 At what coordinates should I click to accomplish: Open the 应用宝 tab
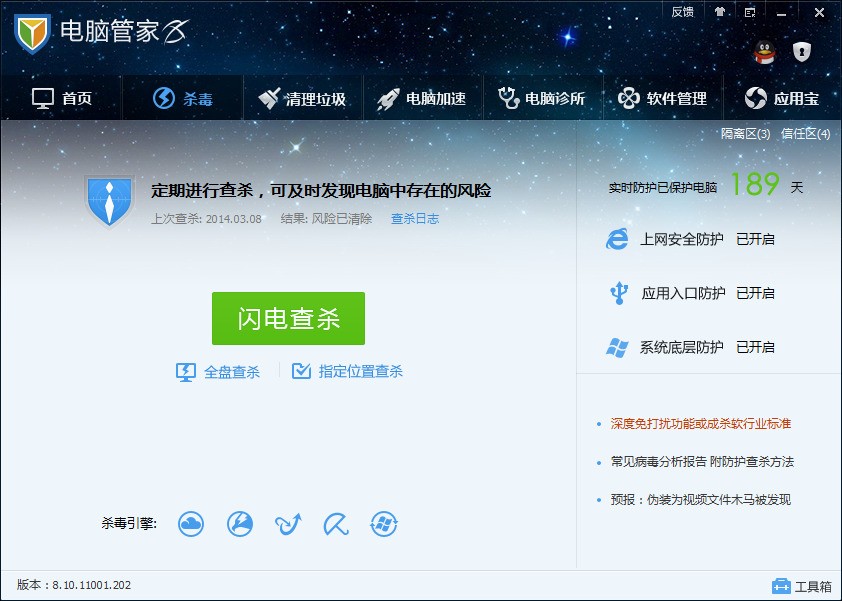782,98
